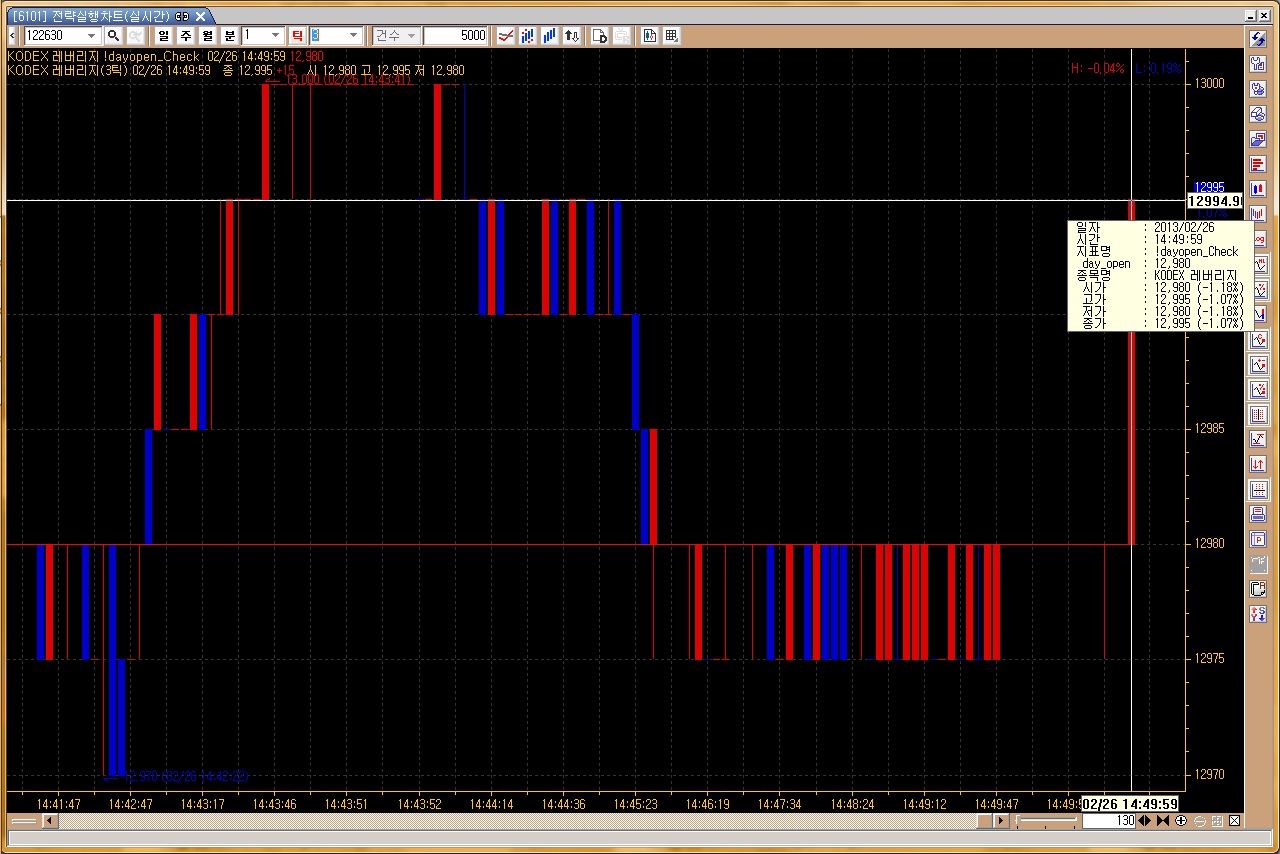This screenshot has height=854, width=1280.
Task: Click the grid table icon in toolbar
Action: click(x=672, y=36)
